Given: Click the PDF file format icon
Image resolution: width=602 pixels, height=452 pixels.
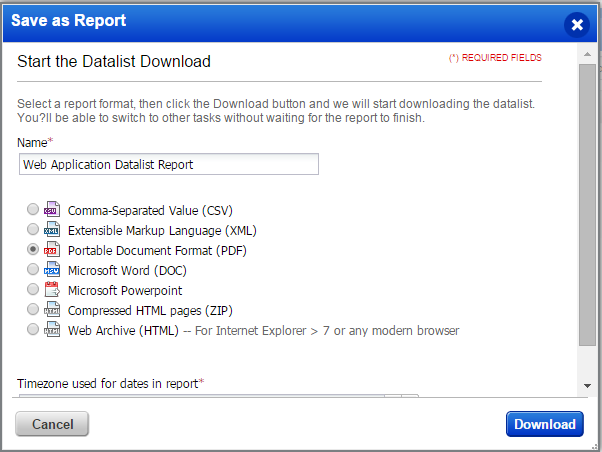Looking at the screenshot, I should (x=52, y=249).
